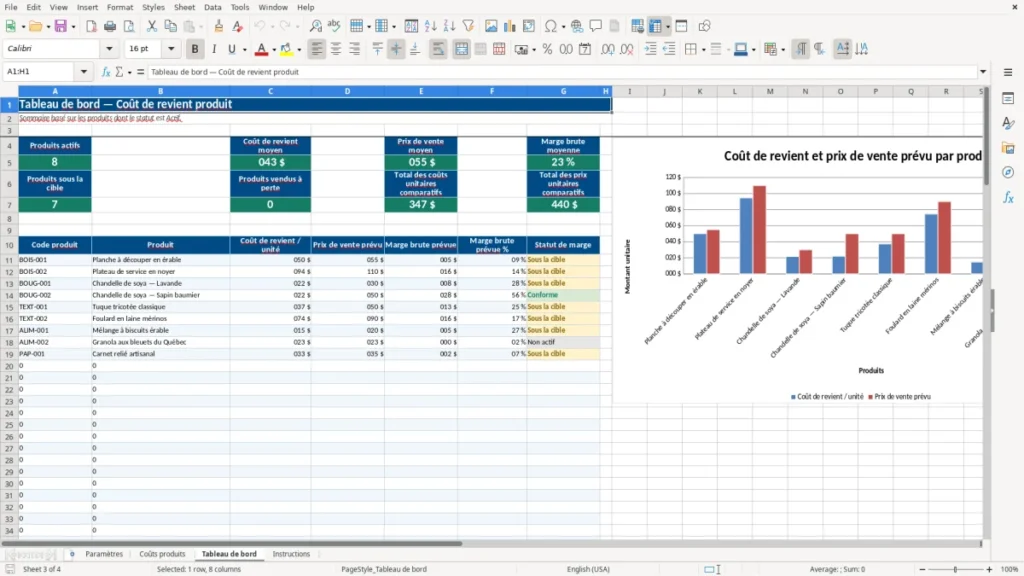Image resolution: width=1024 pixels, height=576 pixels.
Task: Run the Spelling check icon
Action: (x=334, y=26)
